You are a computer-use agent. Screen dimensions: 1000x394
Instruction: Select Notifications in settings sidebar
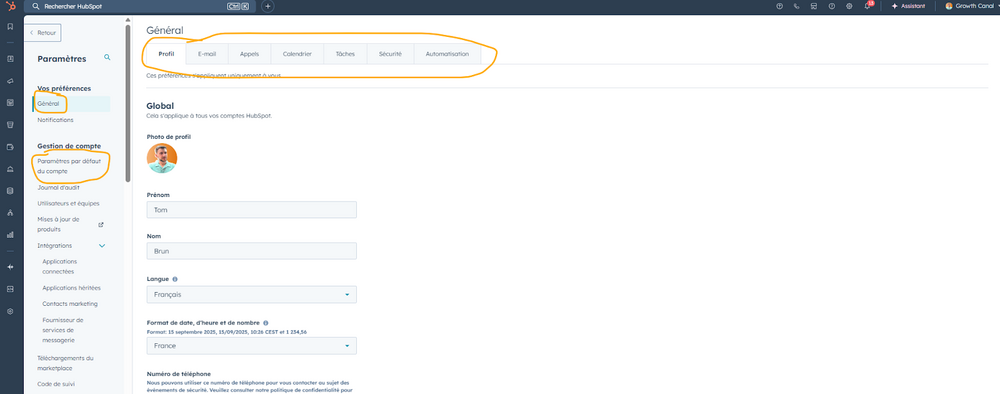pyautogui.click(x=55, y=120)
